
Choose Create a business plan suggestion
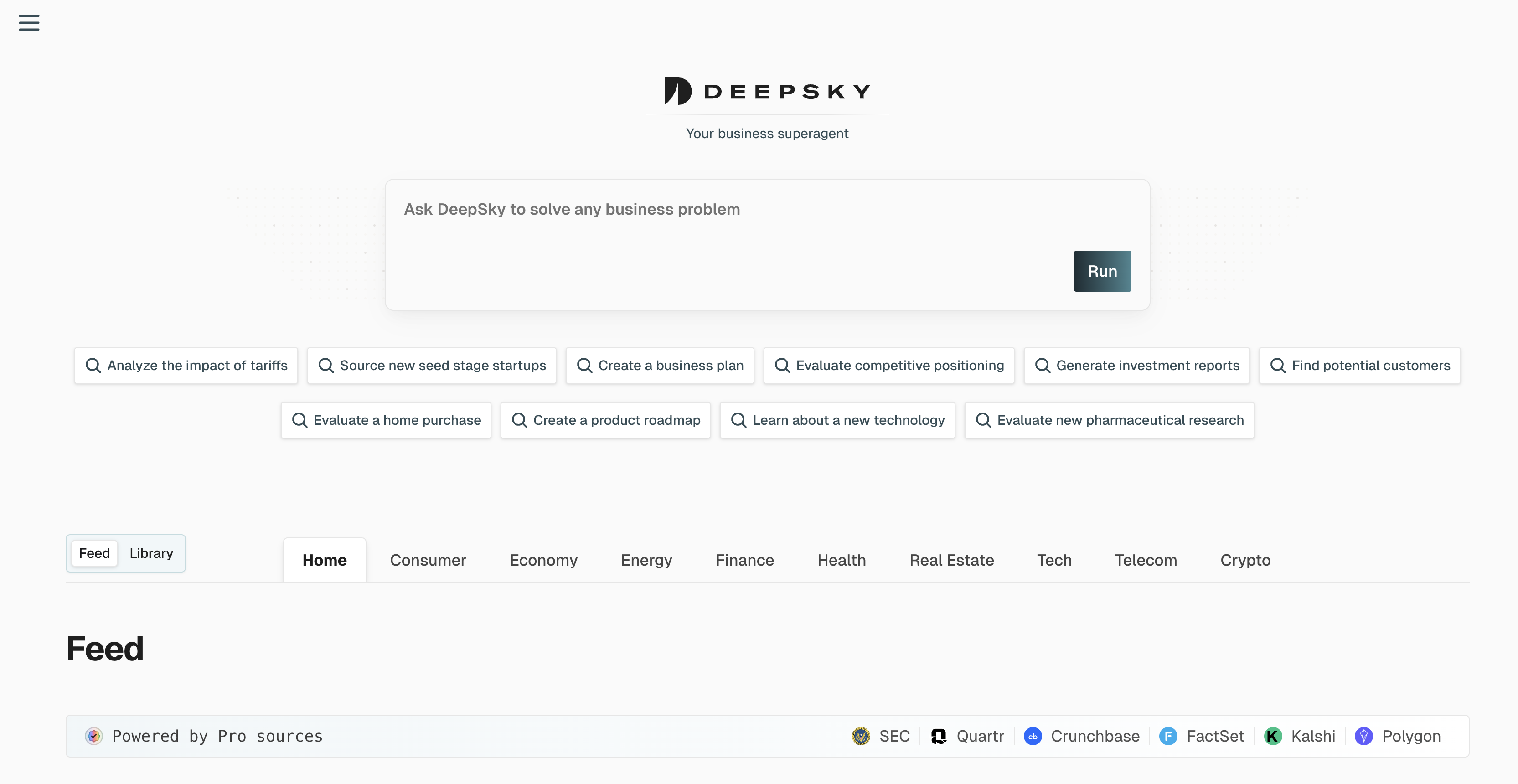coord(660,366)
